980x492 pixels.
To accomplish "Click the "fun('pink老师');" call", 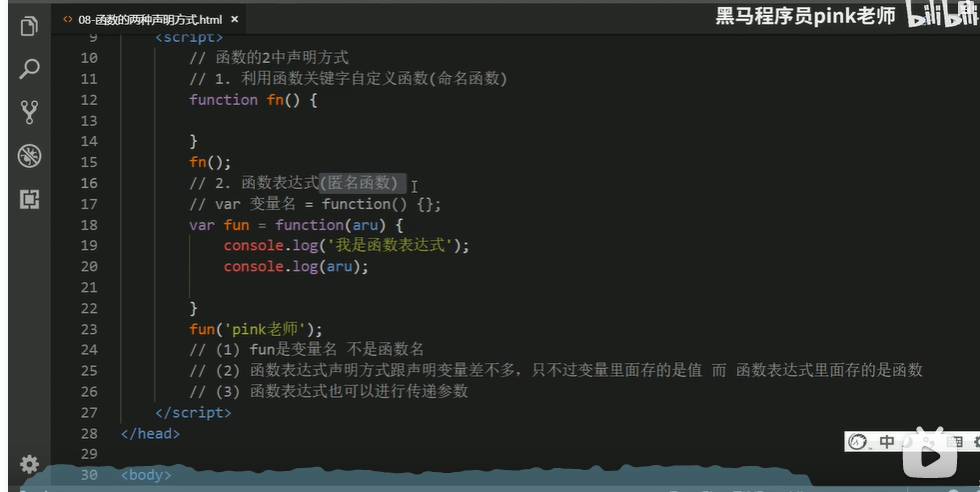I will tap(256, 329).
